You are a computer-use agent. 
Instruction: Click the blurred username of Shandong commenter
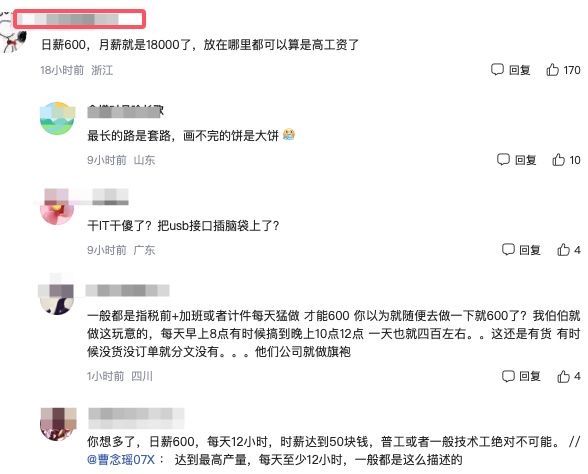pyautogui.click(x=126, y=111)
